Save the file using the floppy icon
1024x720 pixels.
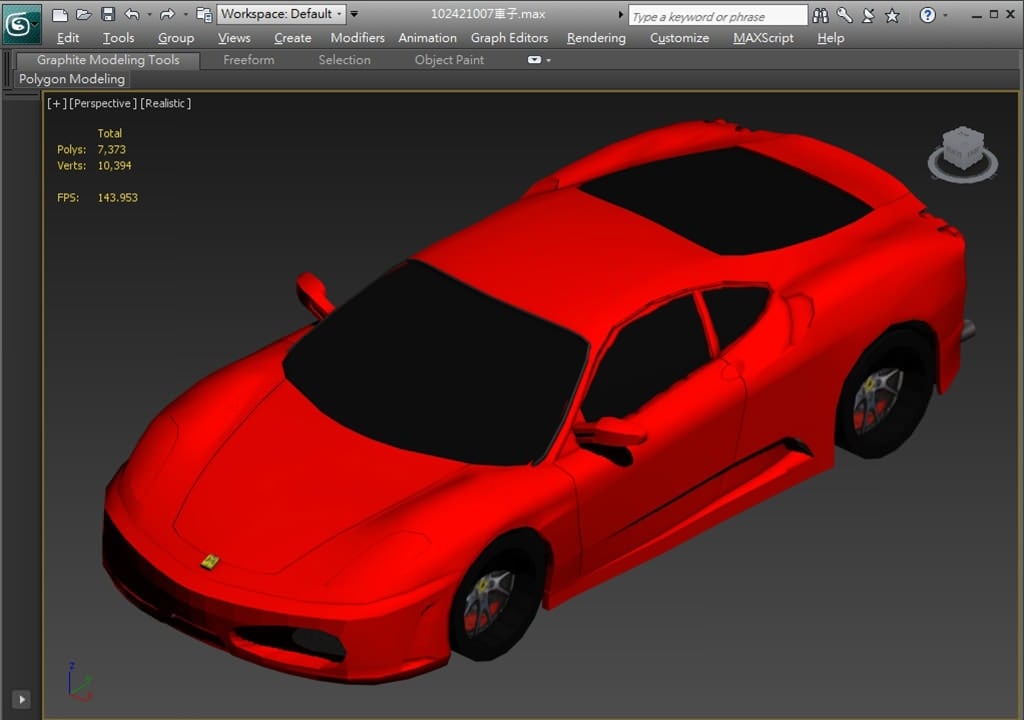coord(108,15)
